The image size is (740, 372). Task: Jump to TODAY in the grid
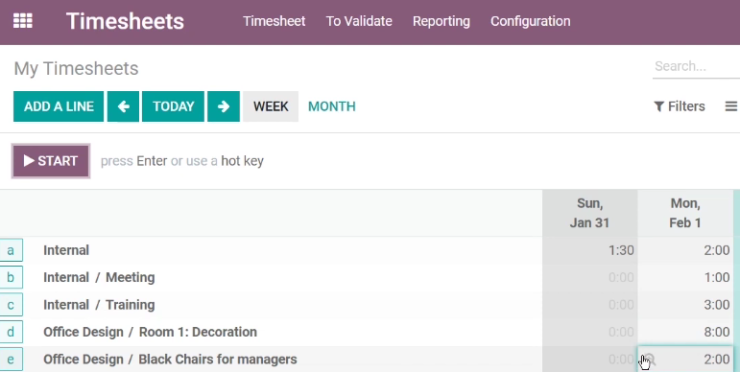click(x=173, y=107)
